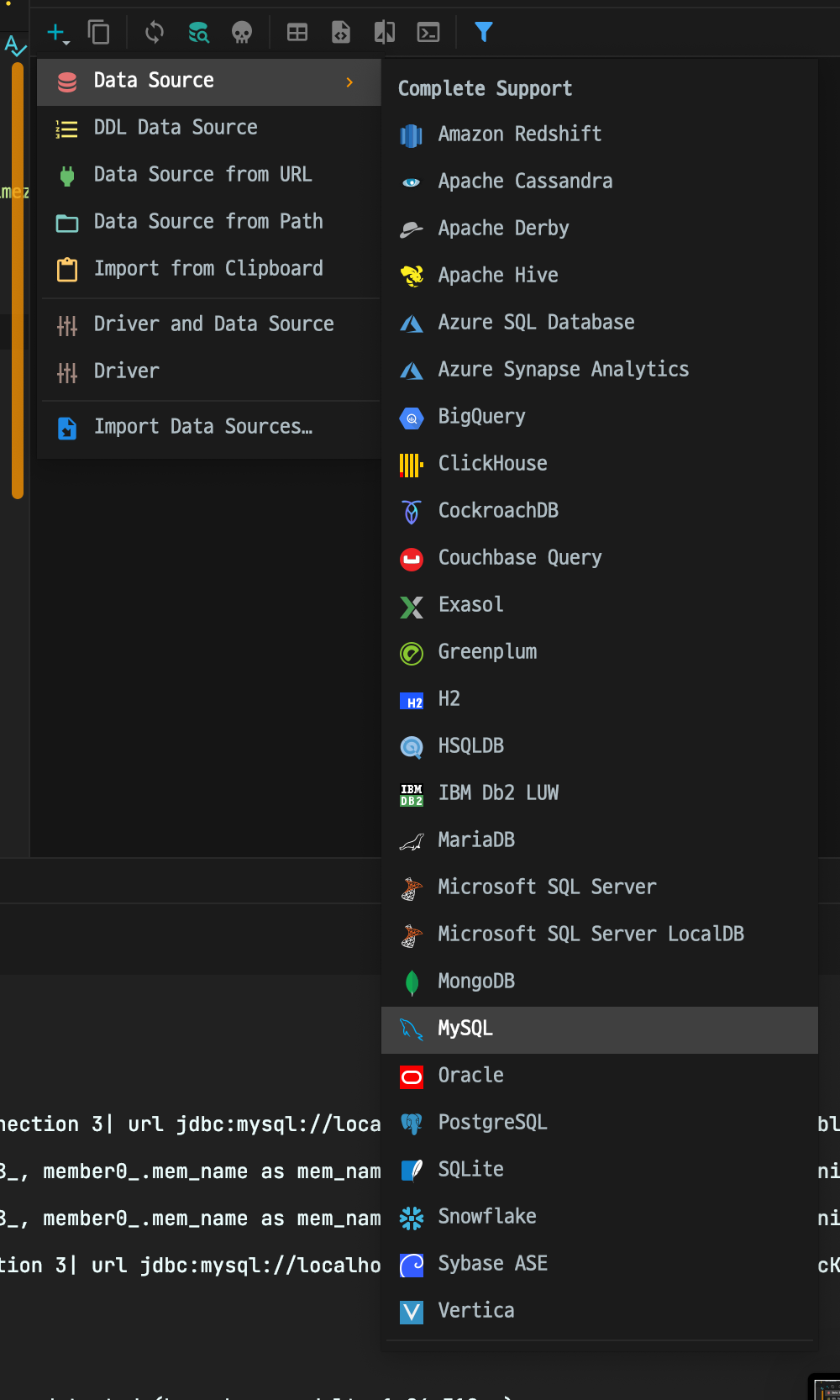Select Oracle data source

(x=600, y=1076)
